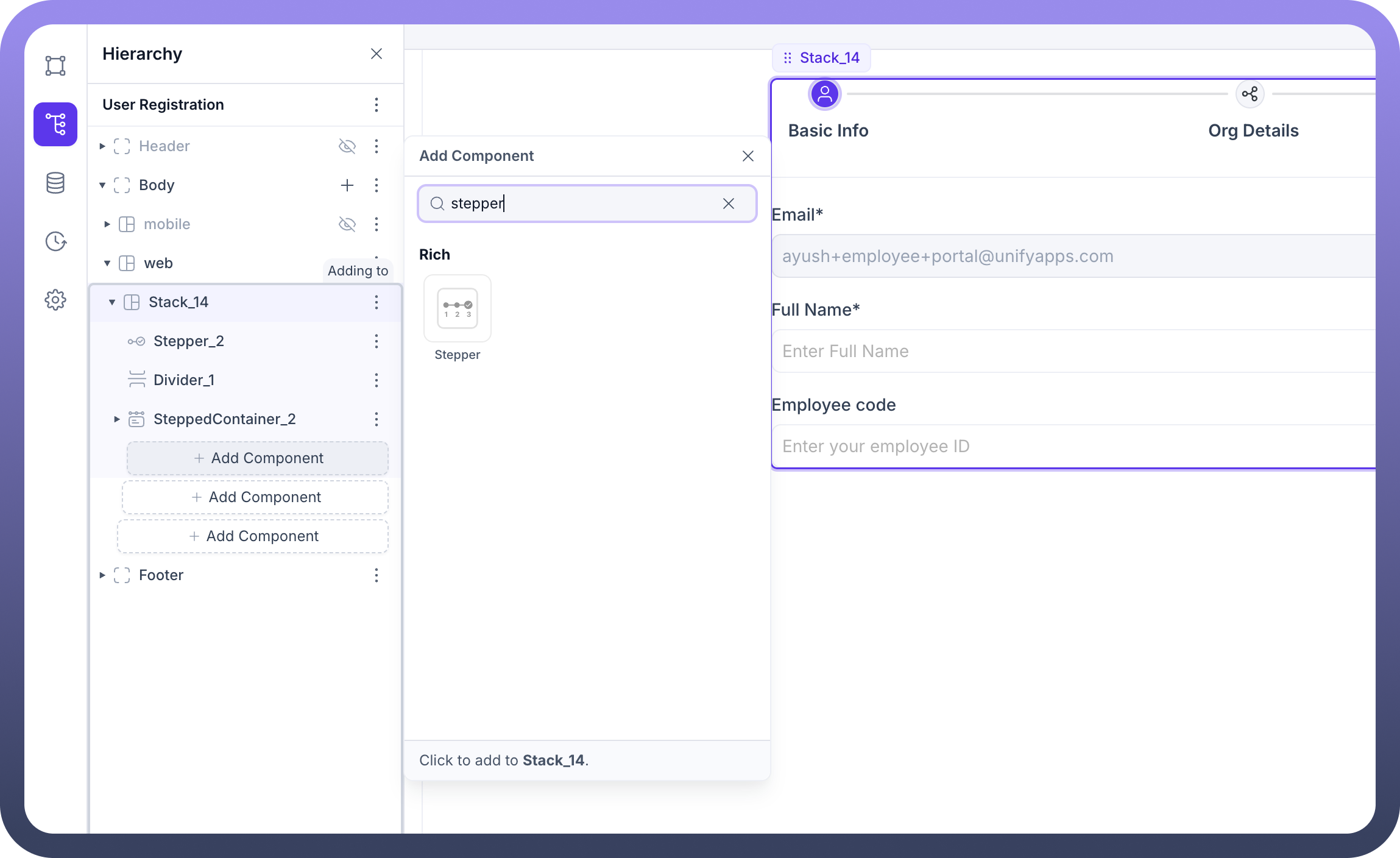The width and height of the screenshot is (1400, 858).
Task: Click the plus icon next to Body
Action: pyautogui.click(x=347, y=185)
